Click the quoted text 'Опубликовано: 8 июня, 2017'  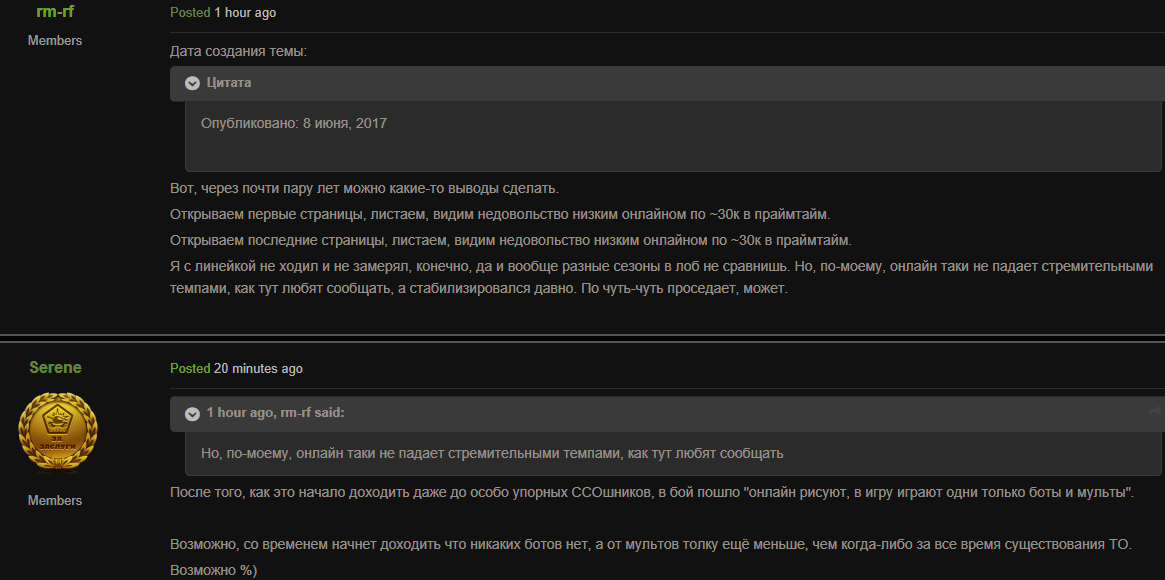[x=293, y=123]
